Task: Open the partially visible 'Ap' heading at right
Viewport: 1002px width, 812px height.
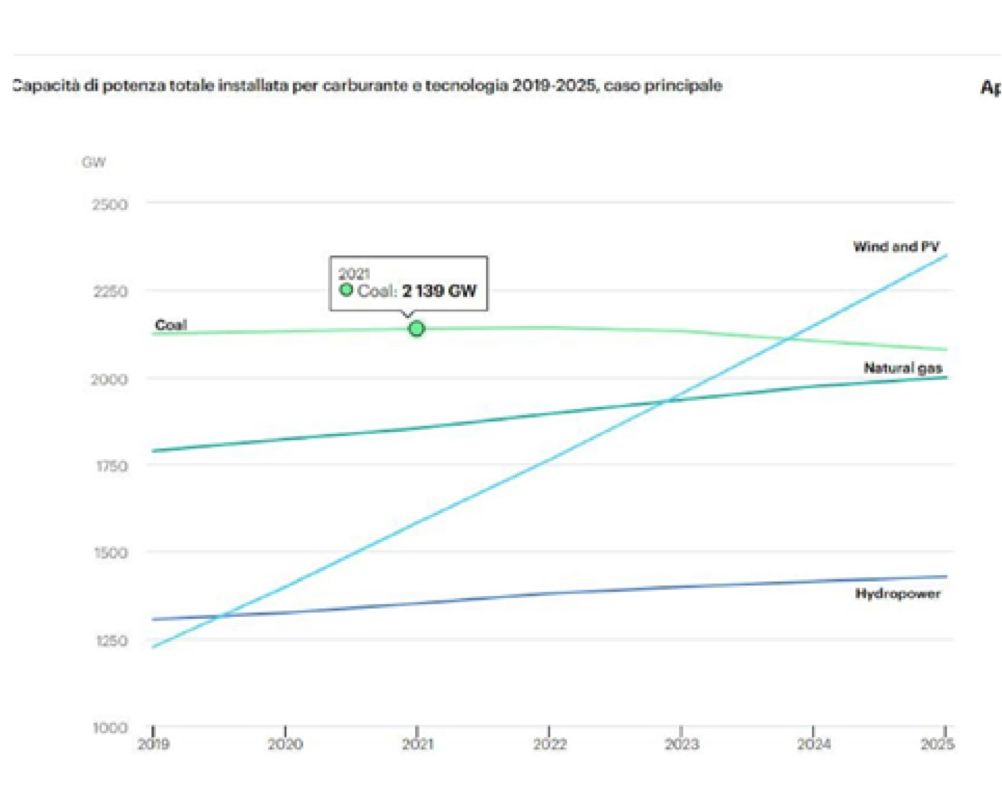Action: click(990, 87)
